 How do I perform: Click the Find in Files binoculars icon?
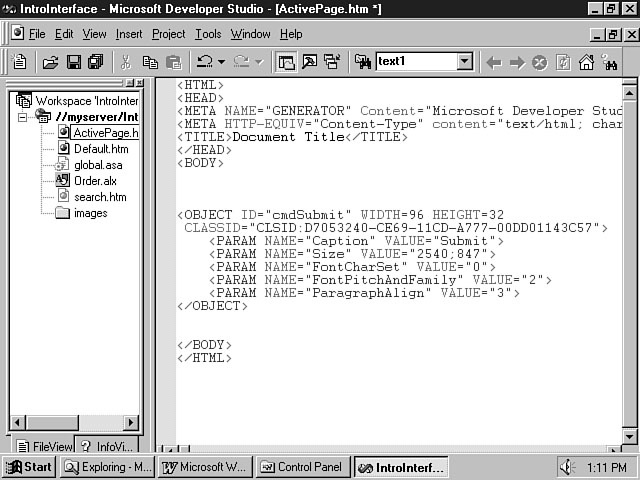click(x=361, y=62)
